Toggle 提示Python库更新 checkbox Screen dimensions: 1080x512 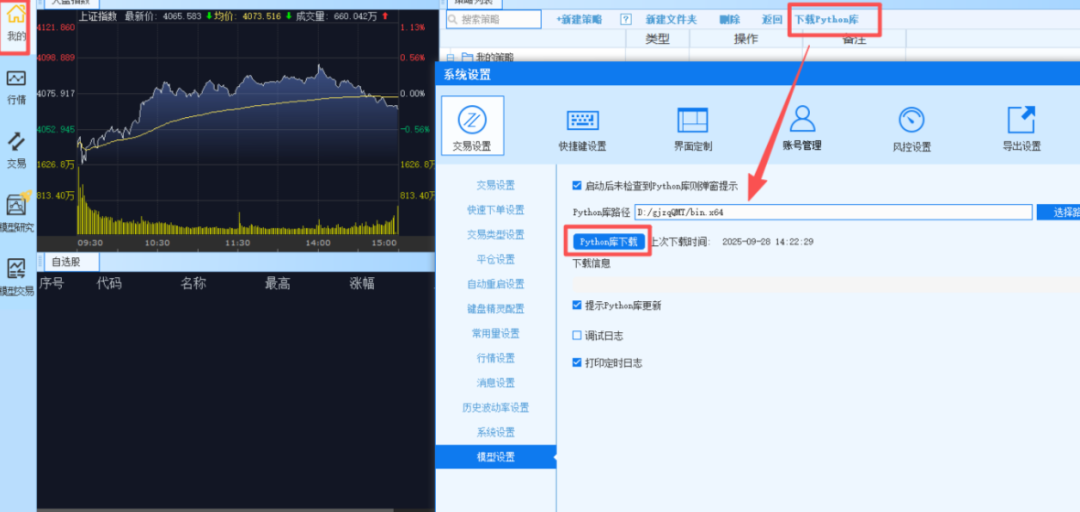tap(577, 305)
